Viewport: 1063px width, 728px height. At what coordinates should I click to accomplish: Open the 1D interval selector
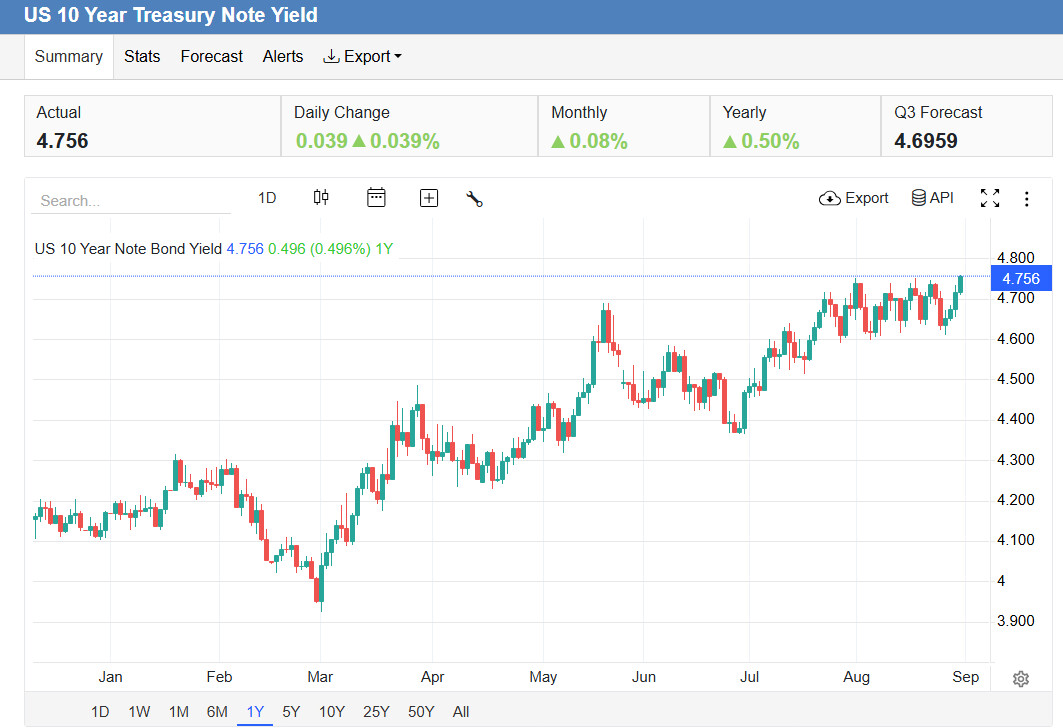pyautogui.click(x=267, y=198)
